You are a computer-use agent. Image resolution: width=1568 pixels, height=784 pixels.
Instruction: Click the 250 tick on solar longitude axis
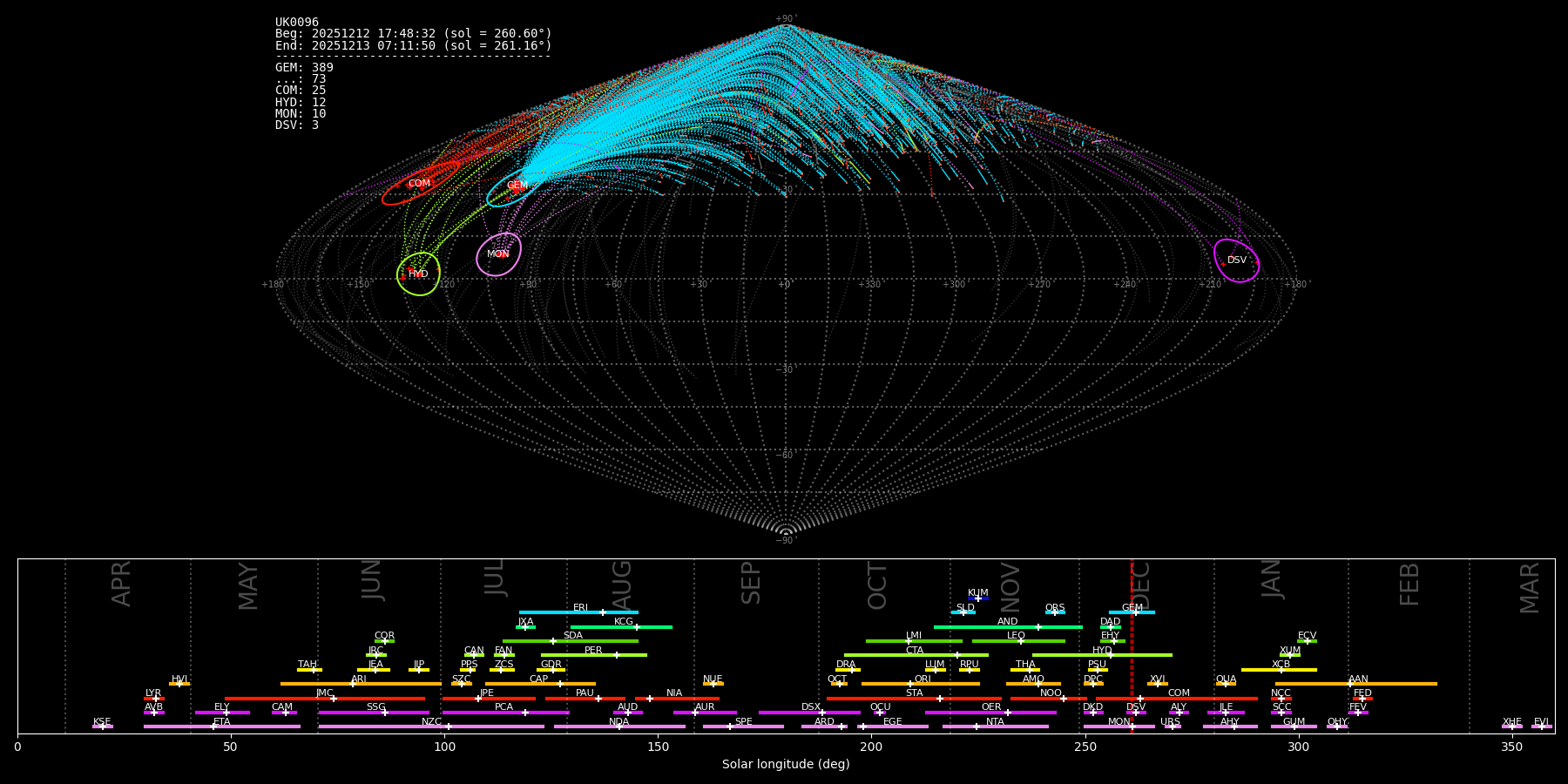1085,747
